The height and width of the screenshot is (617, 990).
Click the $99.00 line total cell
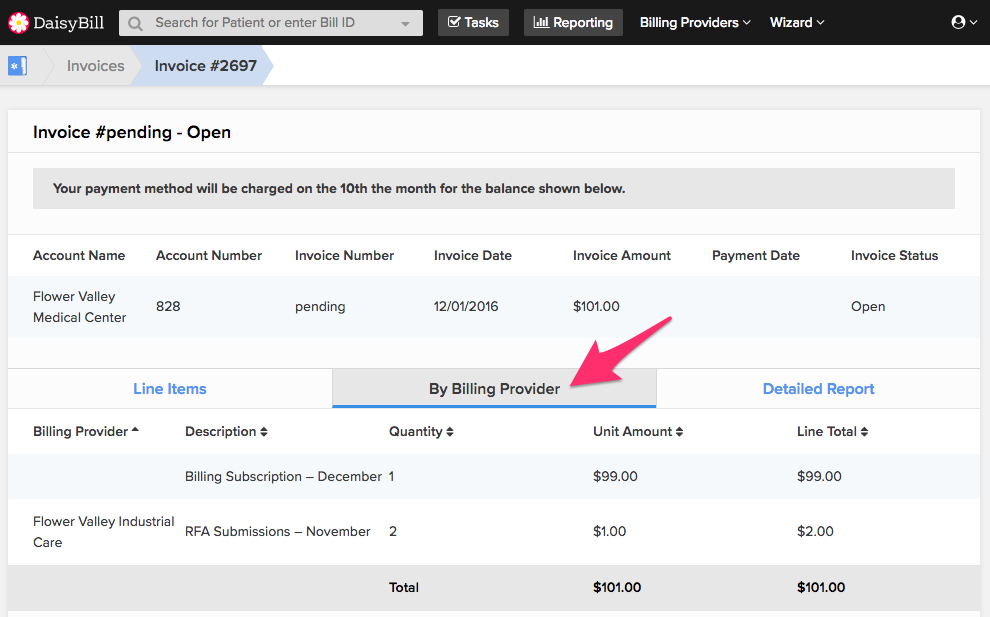819,476
